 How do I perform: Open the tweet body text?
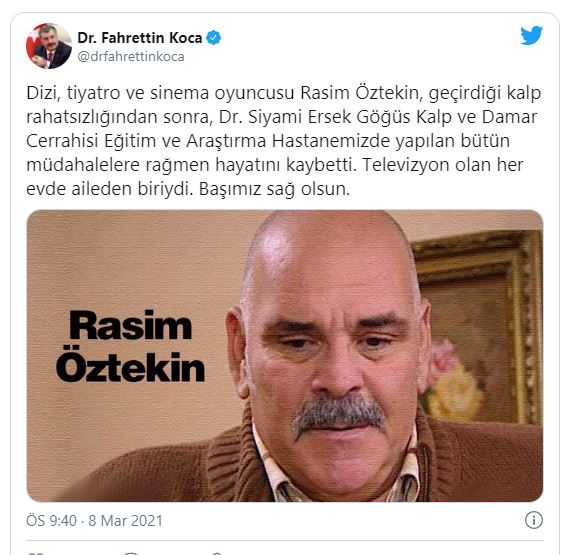point(283,141)
